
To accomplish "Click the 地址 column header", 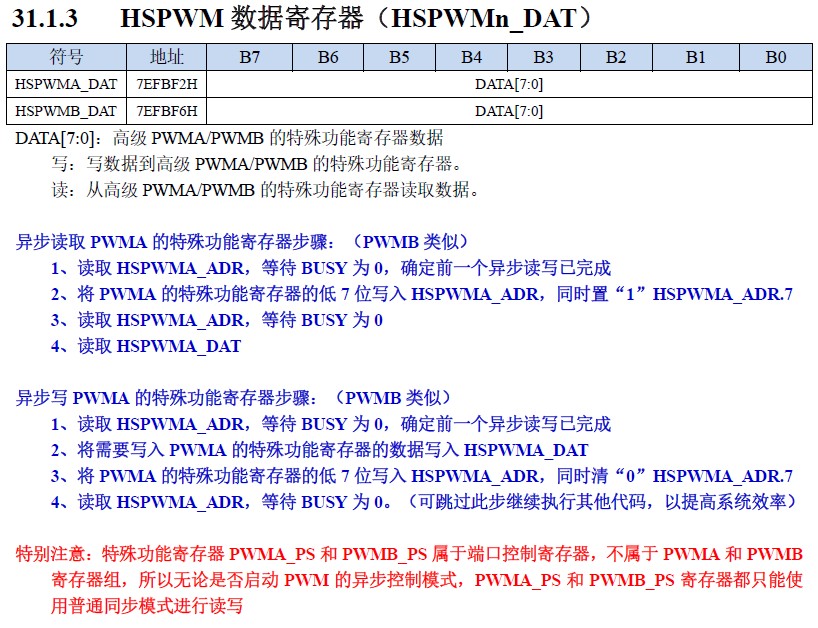I will coord(166,57).
